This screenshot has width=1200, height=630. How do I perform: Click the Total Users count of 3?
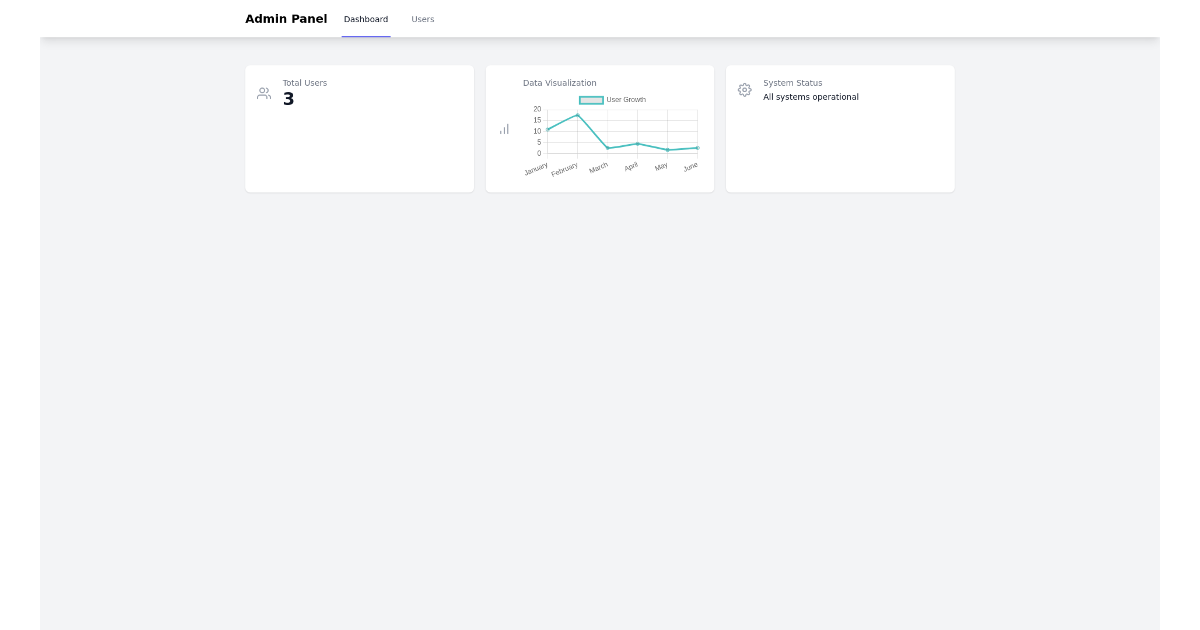[288, 98]
